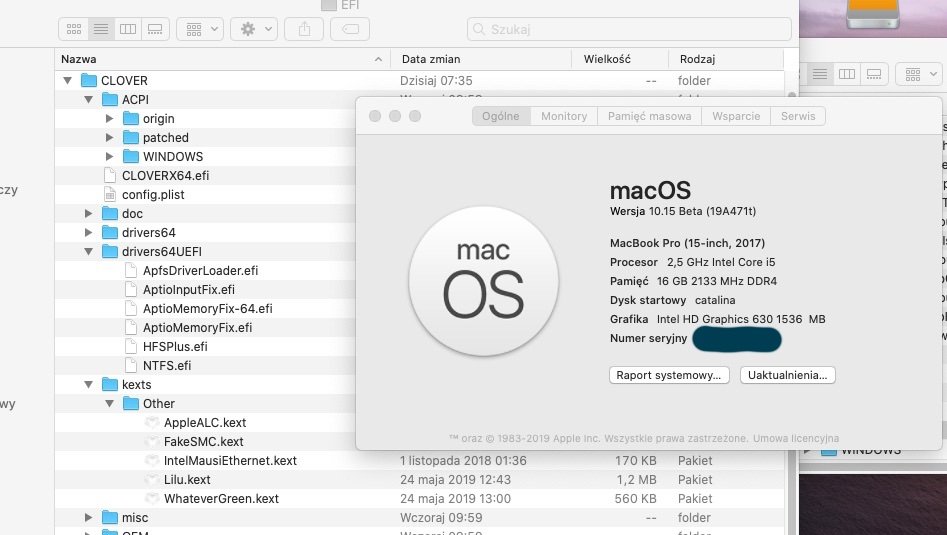Select CLOVERX64.efi file icon

pos(110,175)
